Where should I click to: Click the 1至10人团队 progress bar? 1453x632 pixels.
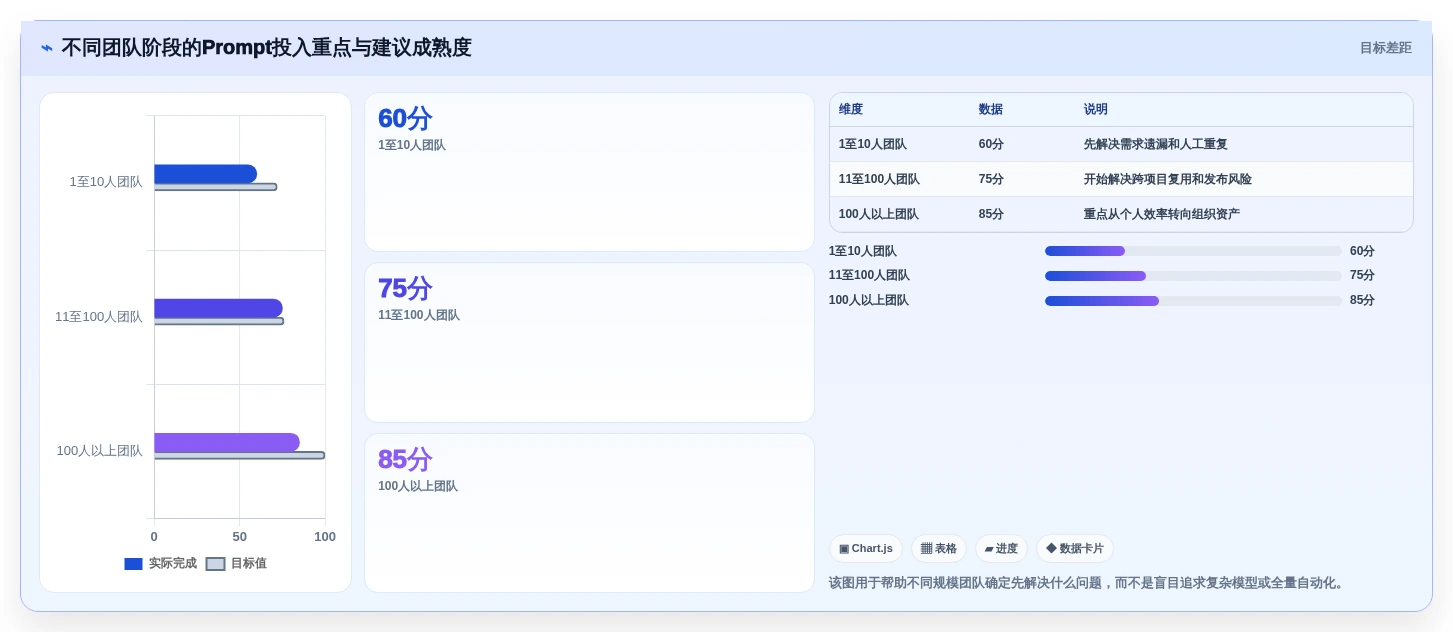[1193, 251]
